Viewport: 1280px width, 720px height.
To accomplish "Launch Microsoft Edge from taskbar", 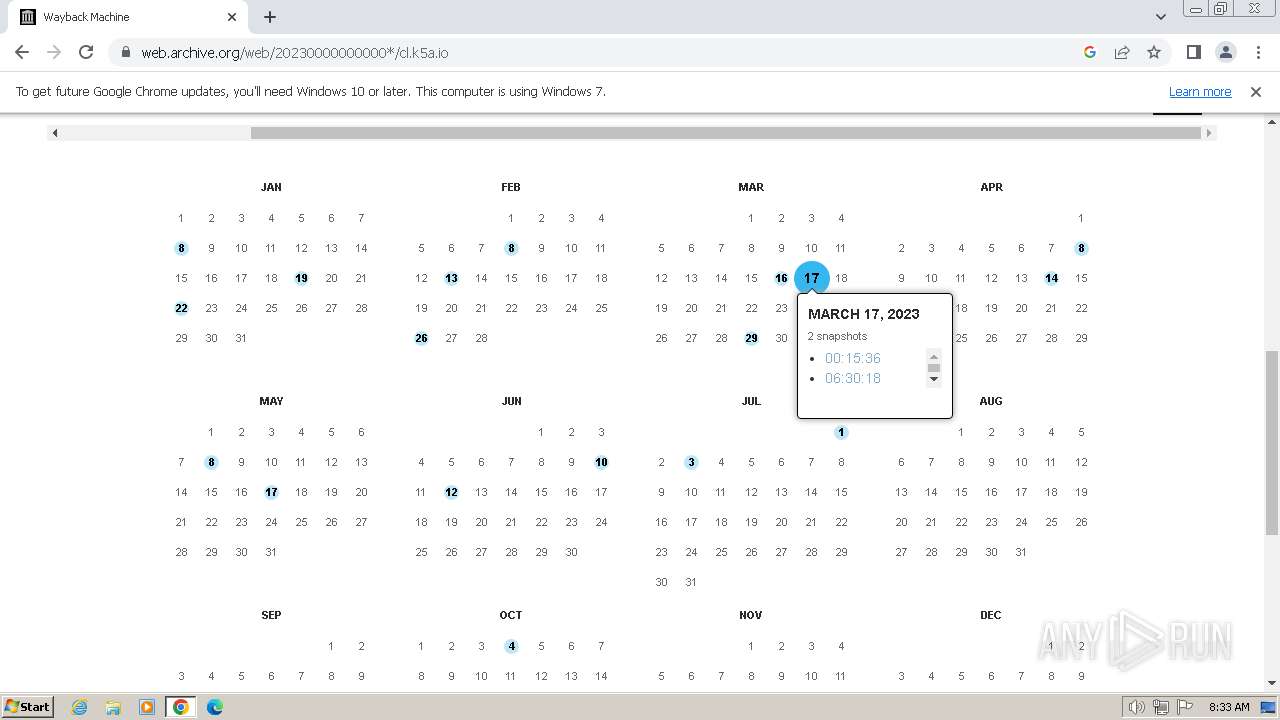I will (215, 707).
